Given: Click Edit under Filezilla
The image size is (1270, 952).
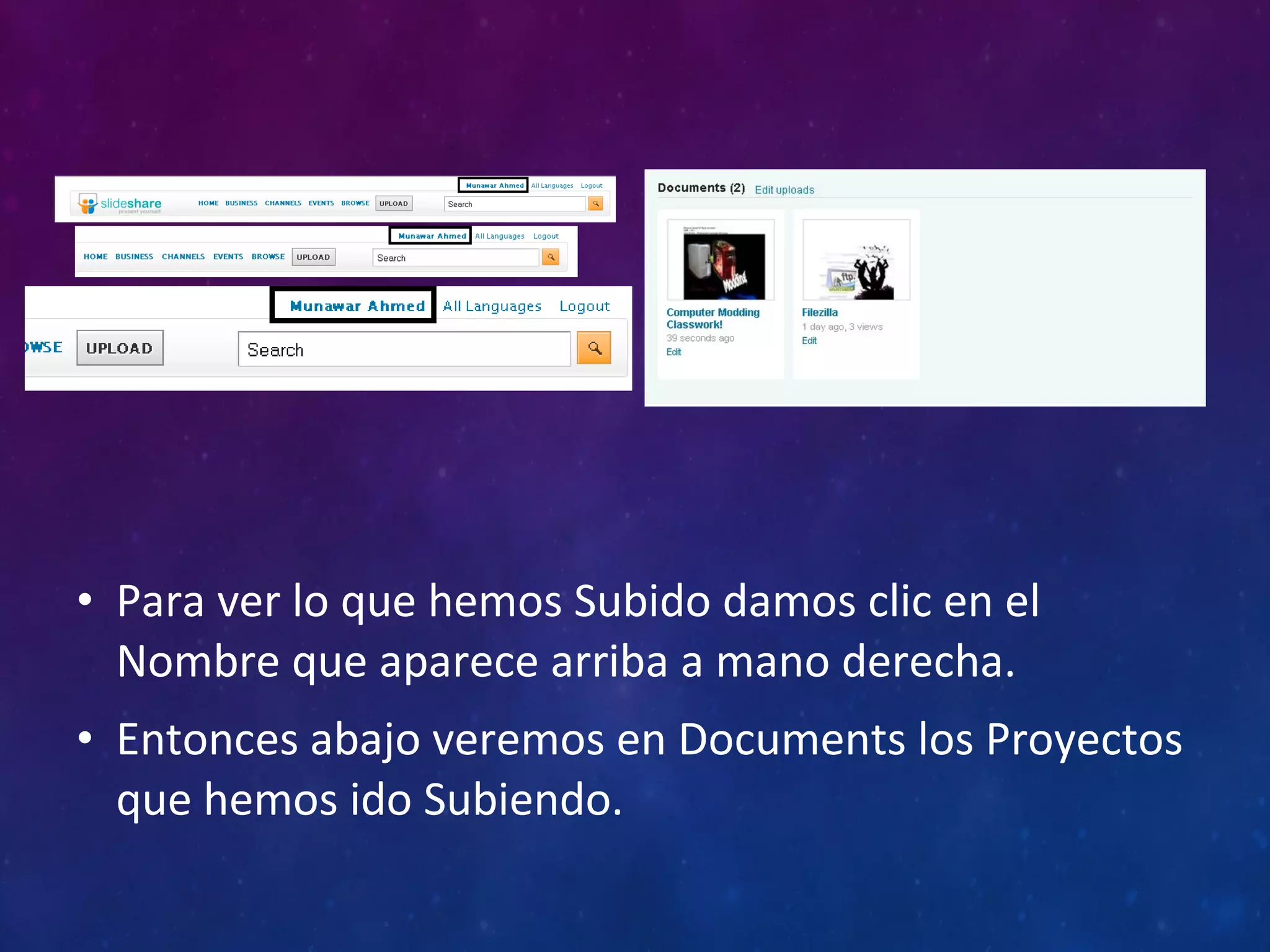Looking at the screenshot, I should (x=809, y=341).
